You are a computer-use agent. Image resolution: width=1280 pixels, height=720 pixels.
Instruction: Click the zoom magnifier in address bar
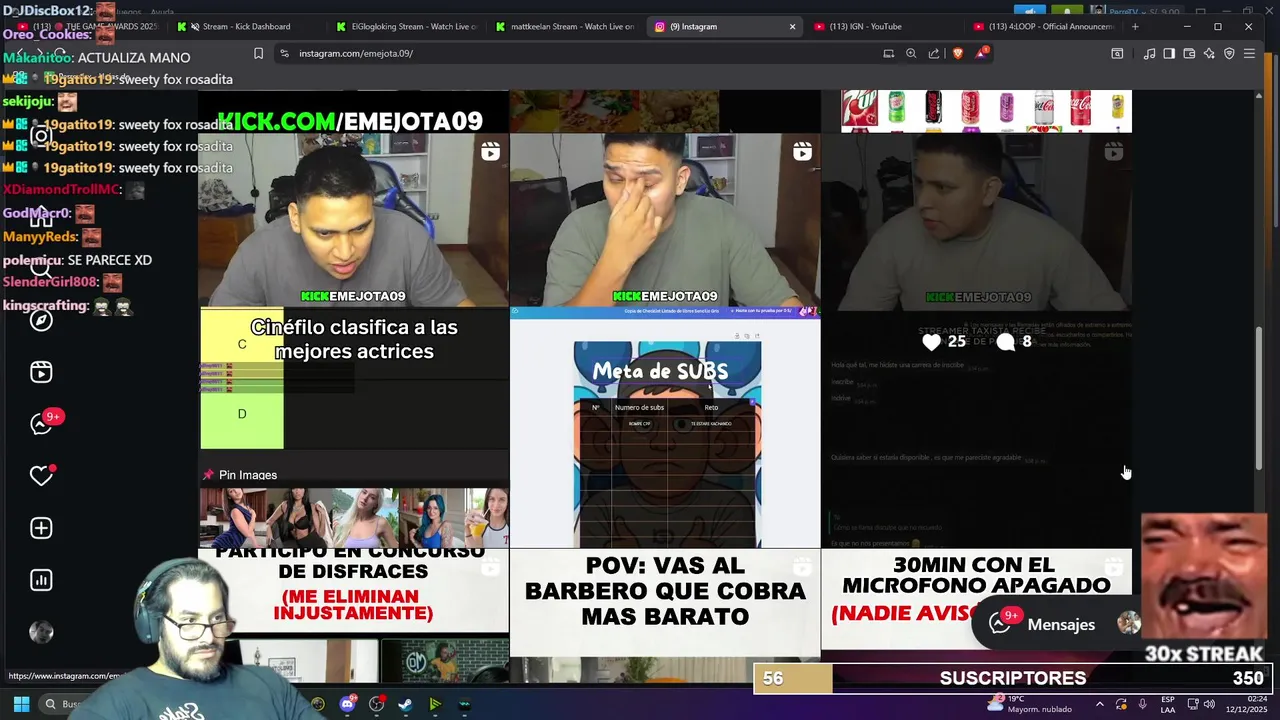[x=911, y=53]
